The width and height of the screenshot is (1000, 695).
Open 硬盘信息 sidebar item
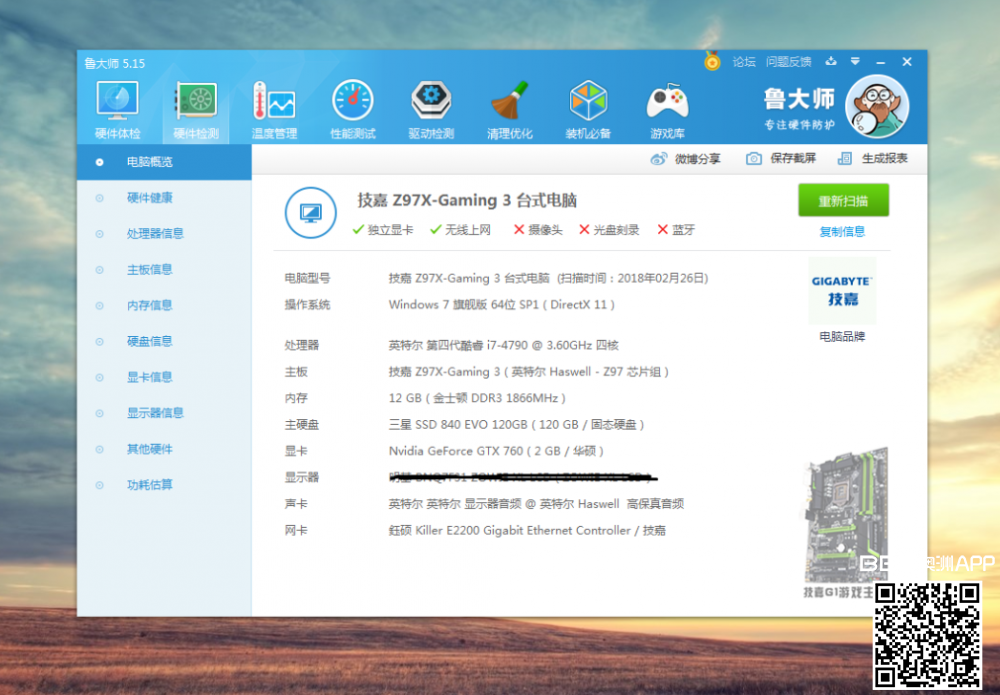150,341
